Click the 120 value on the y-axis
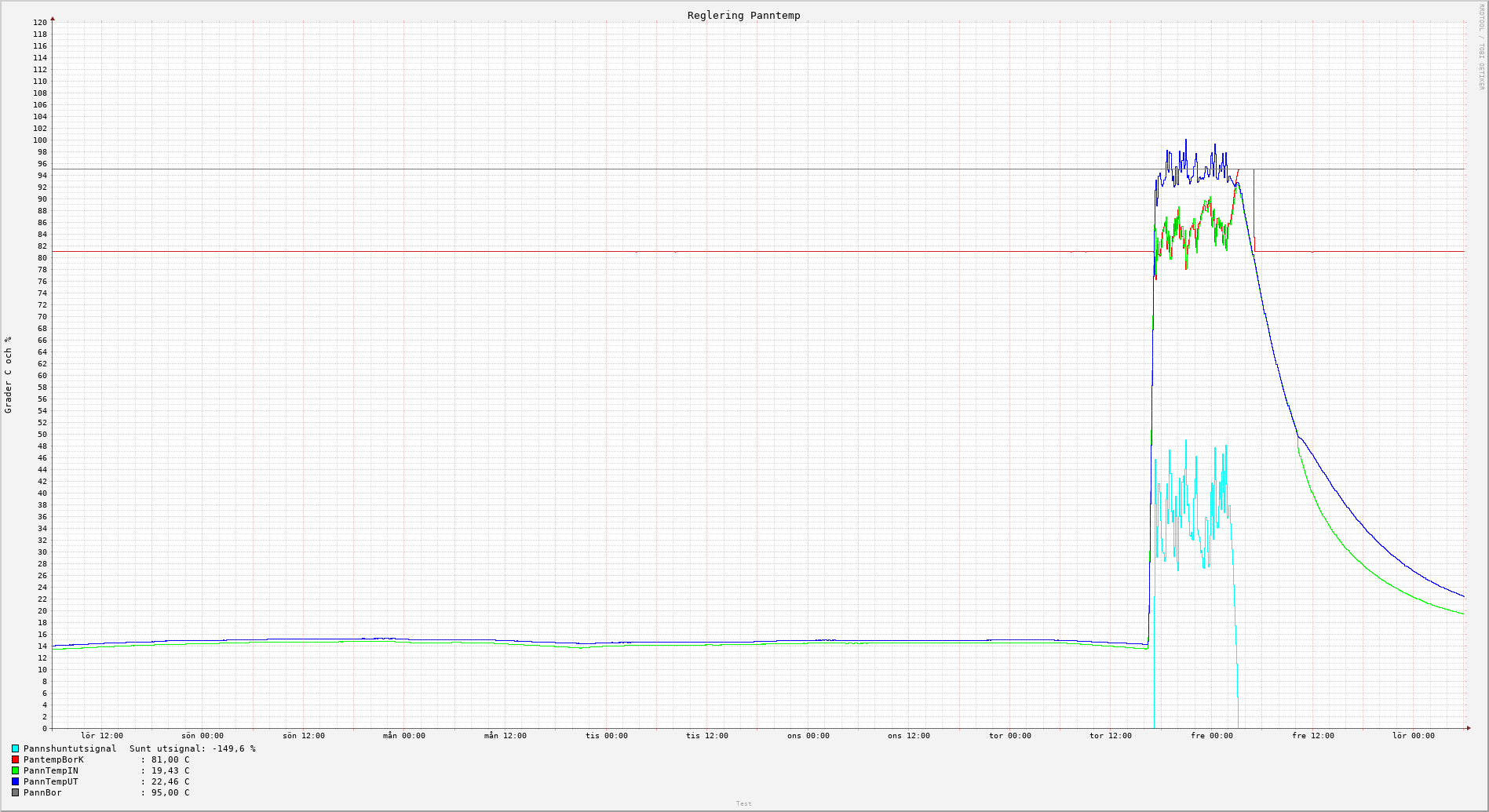 (40, 22)
